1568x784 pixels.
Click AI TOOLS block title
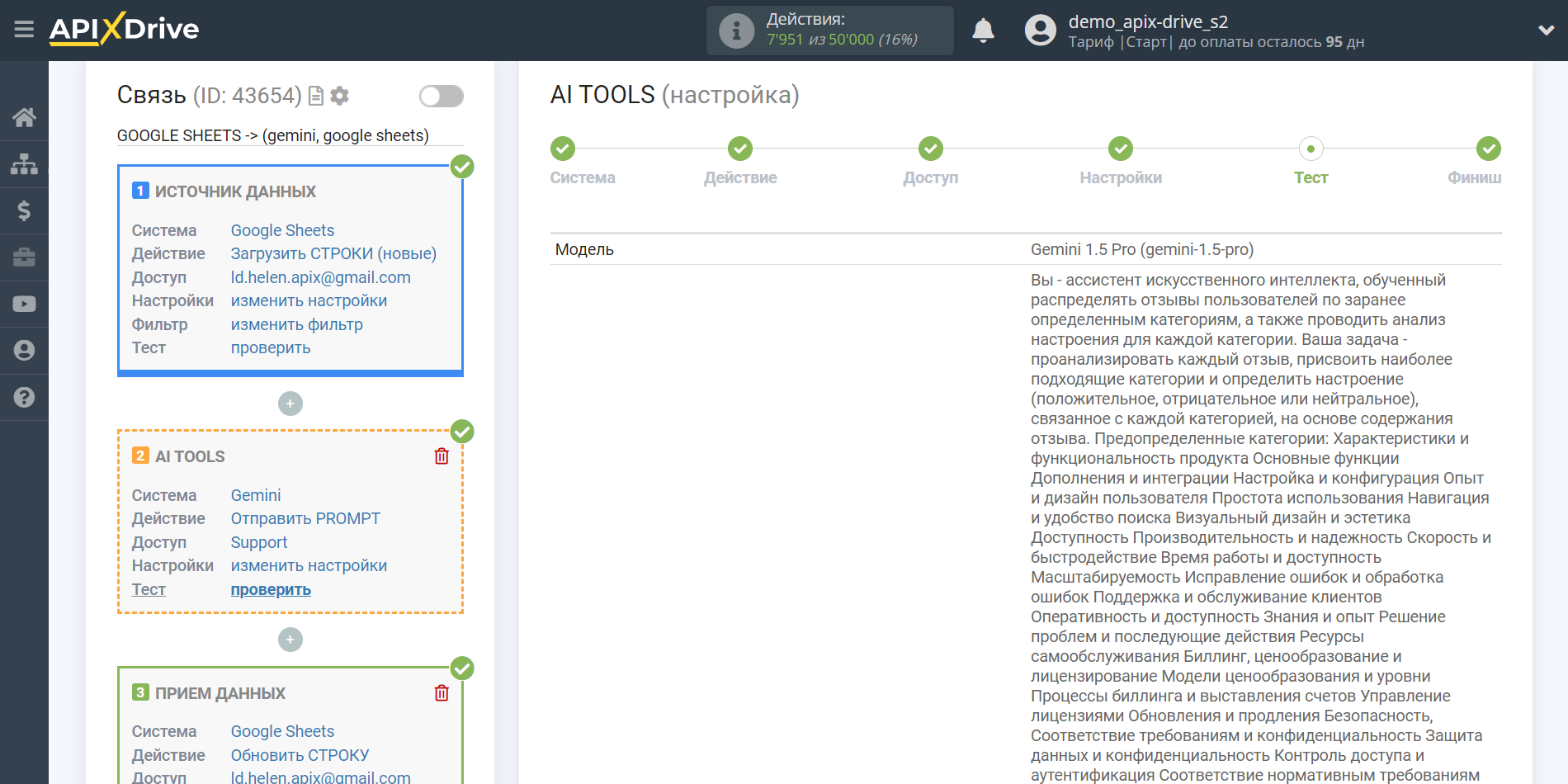click(190, 456)
